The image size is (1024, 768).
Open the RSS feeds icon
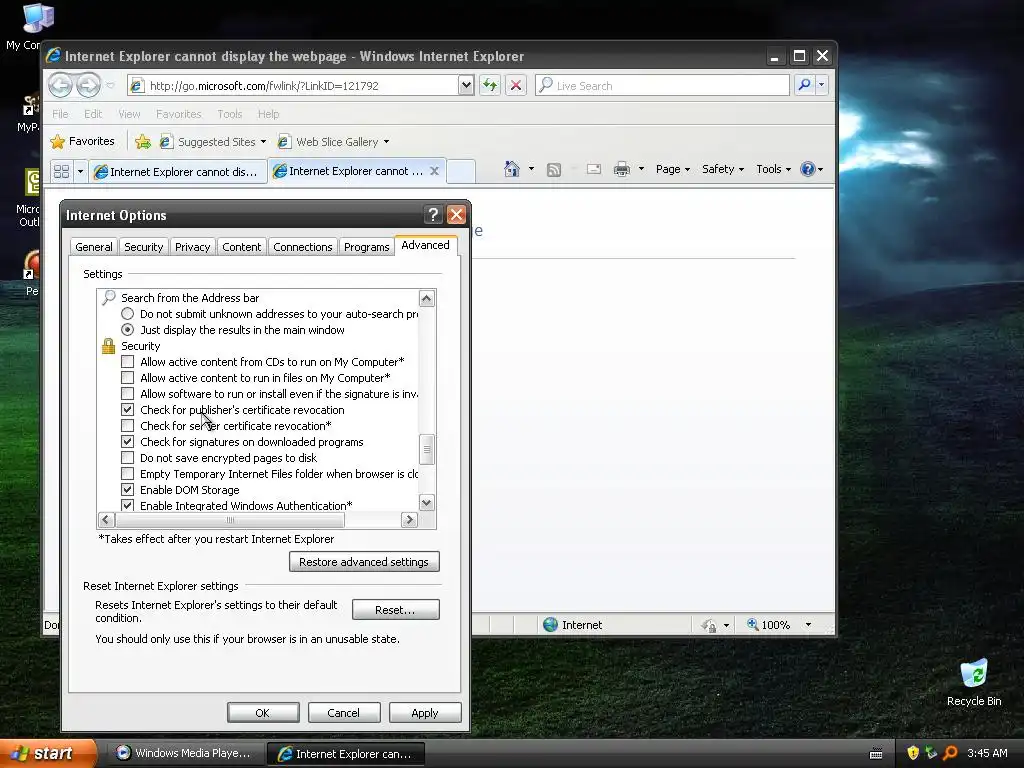[554, 170]
